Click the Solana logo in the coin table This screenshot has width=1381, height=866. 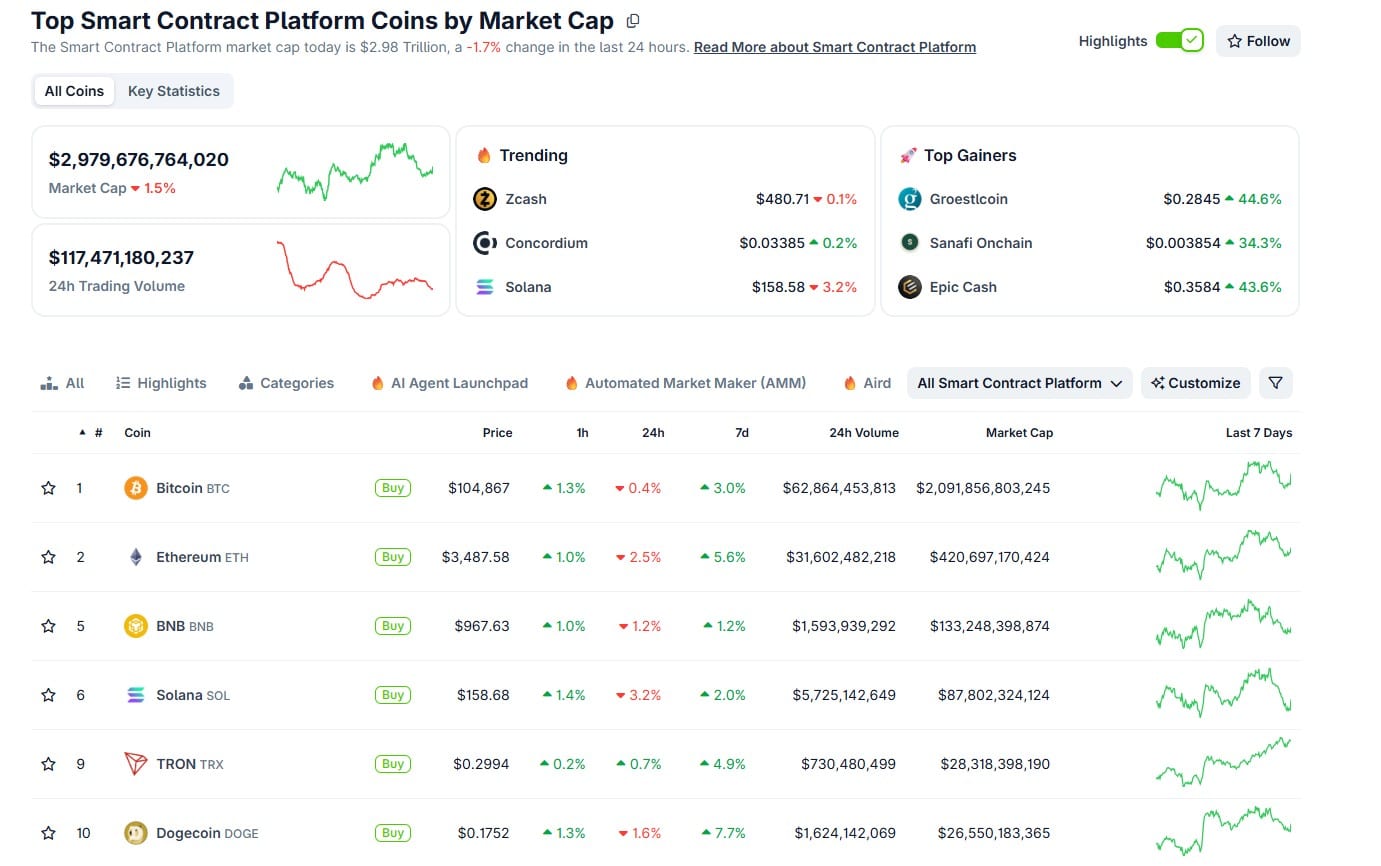click(x=135, y=694)
